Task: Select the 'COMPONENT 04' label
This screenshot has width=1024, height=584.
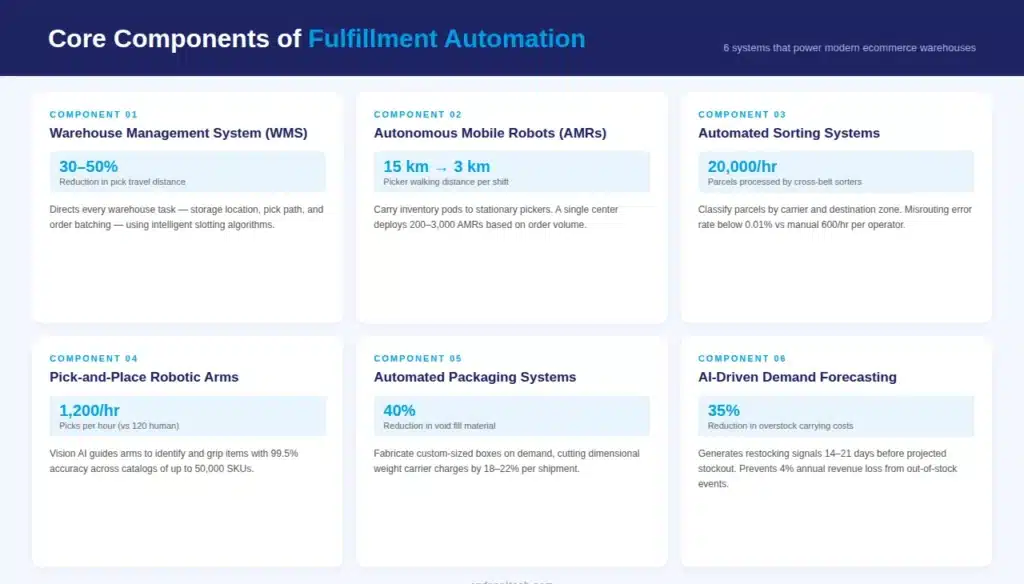Action: click(93, 358)
